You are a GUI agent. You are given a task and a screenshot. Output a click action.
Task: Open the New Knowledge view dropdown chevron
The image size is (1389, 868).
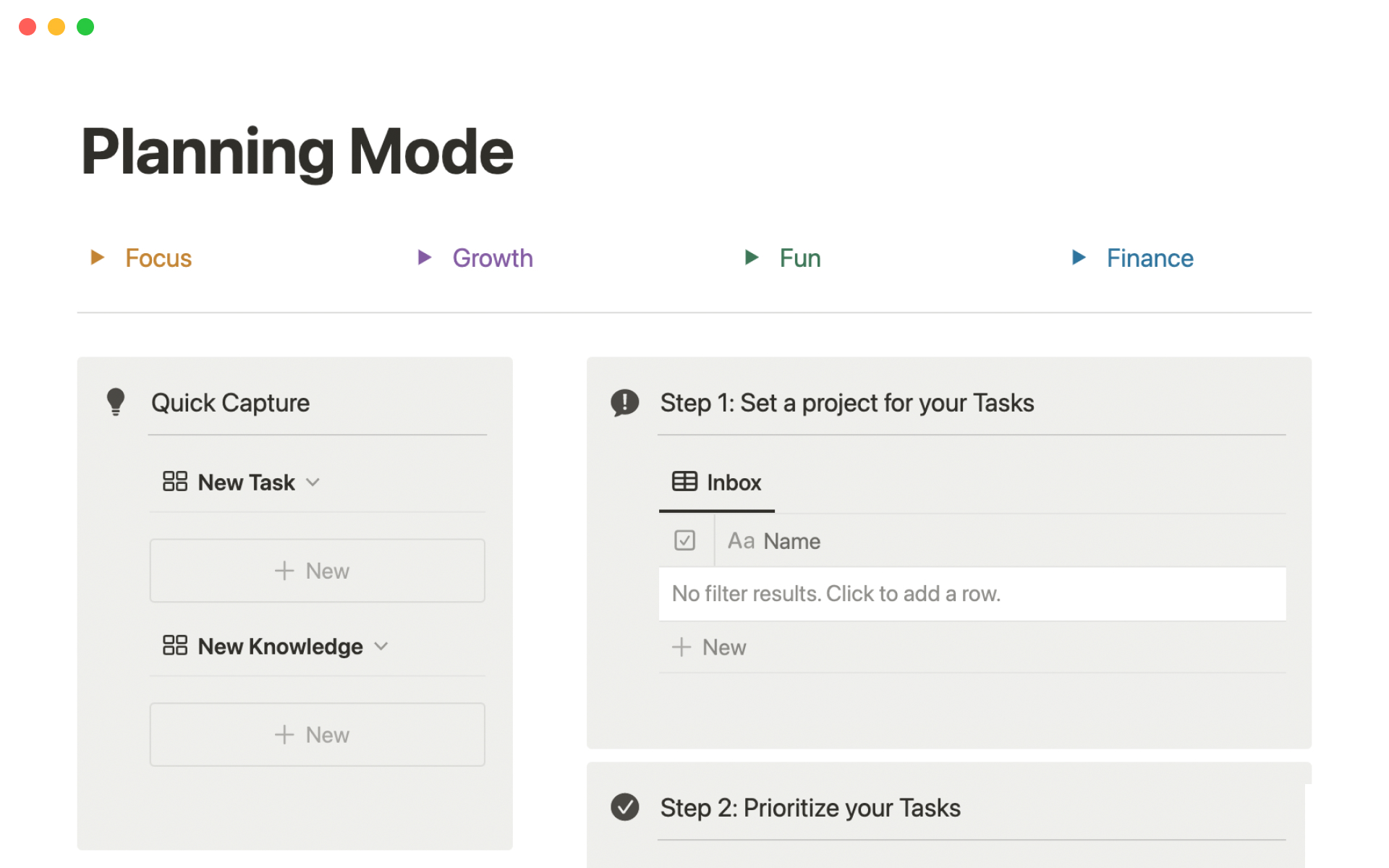[381, 646]
